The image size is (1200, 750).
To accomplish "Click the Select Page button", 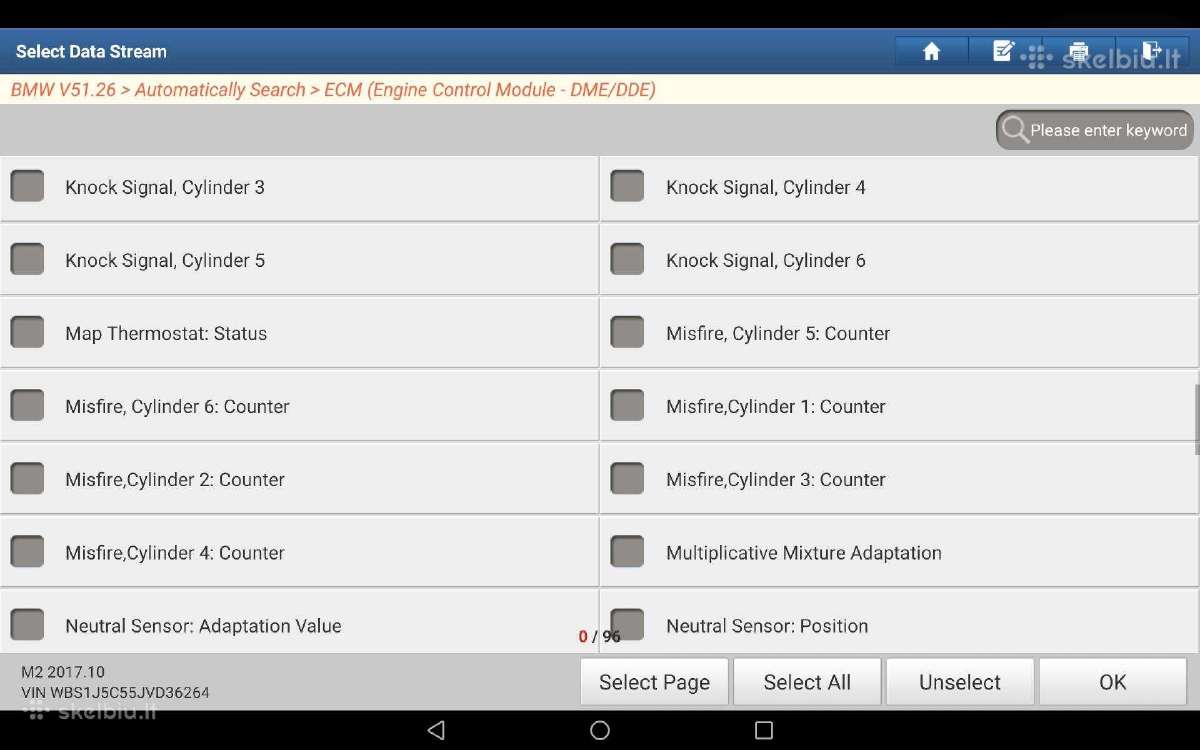I will click(x=654, y=682).
